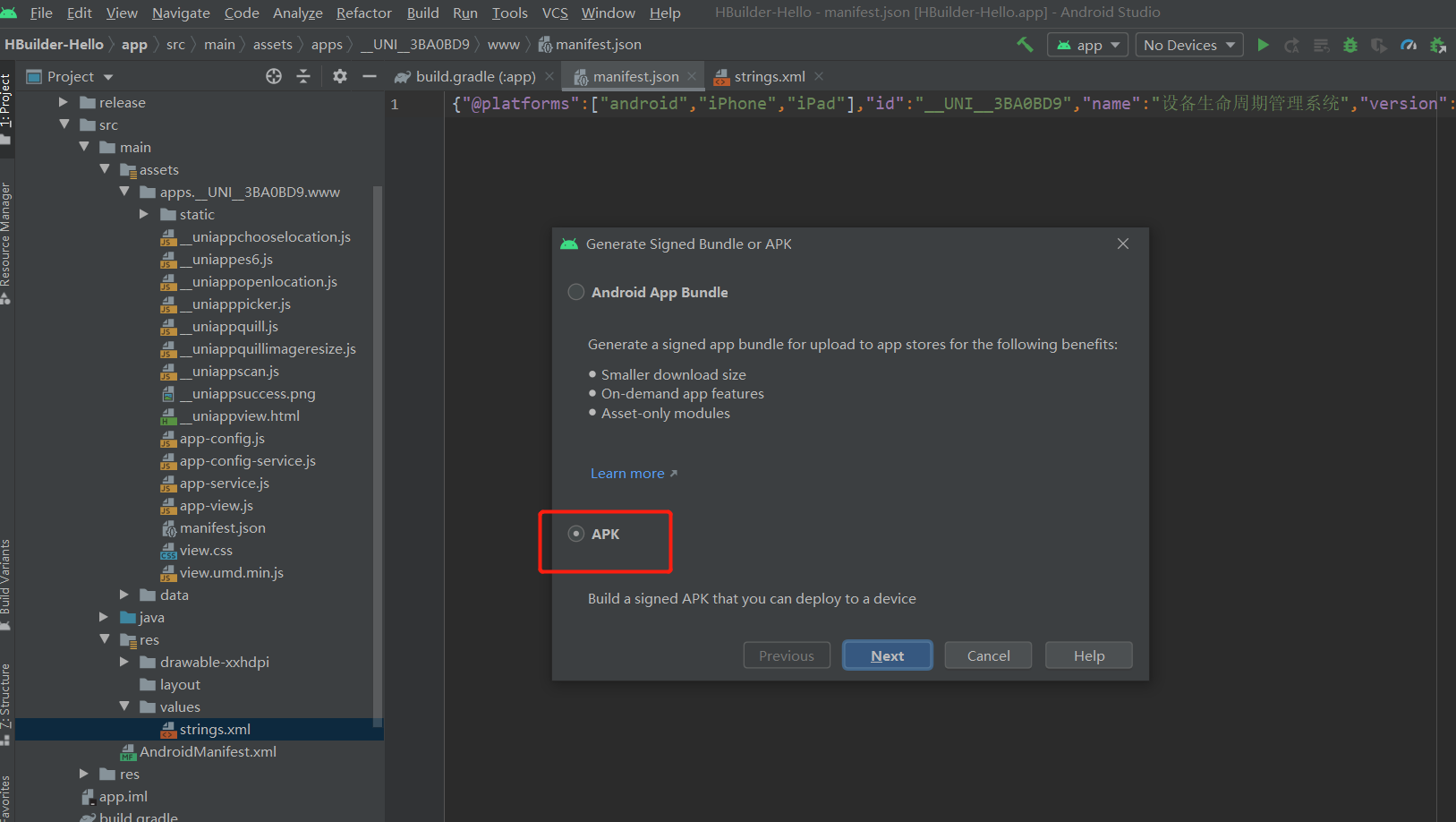The height and width of the screenshot is (822, 1456).
Task: Open the Refactor menu
Action: [x=363, y=13]
